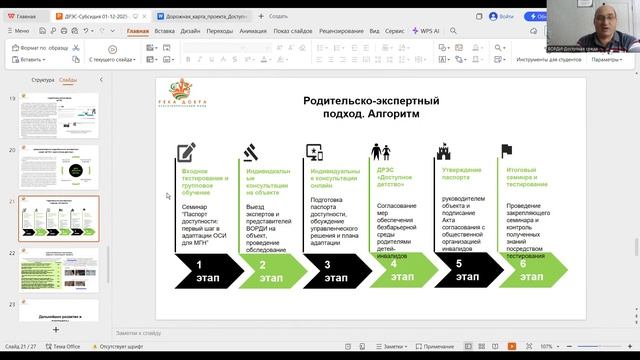Click 'Тема Office' in the status bar
Viewport: 640px width, 360px height.
(63, 346)
